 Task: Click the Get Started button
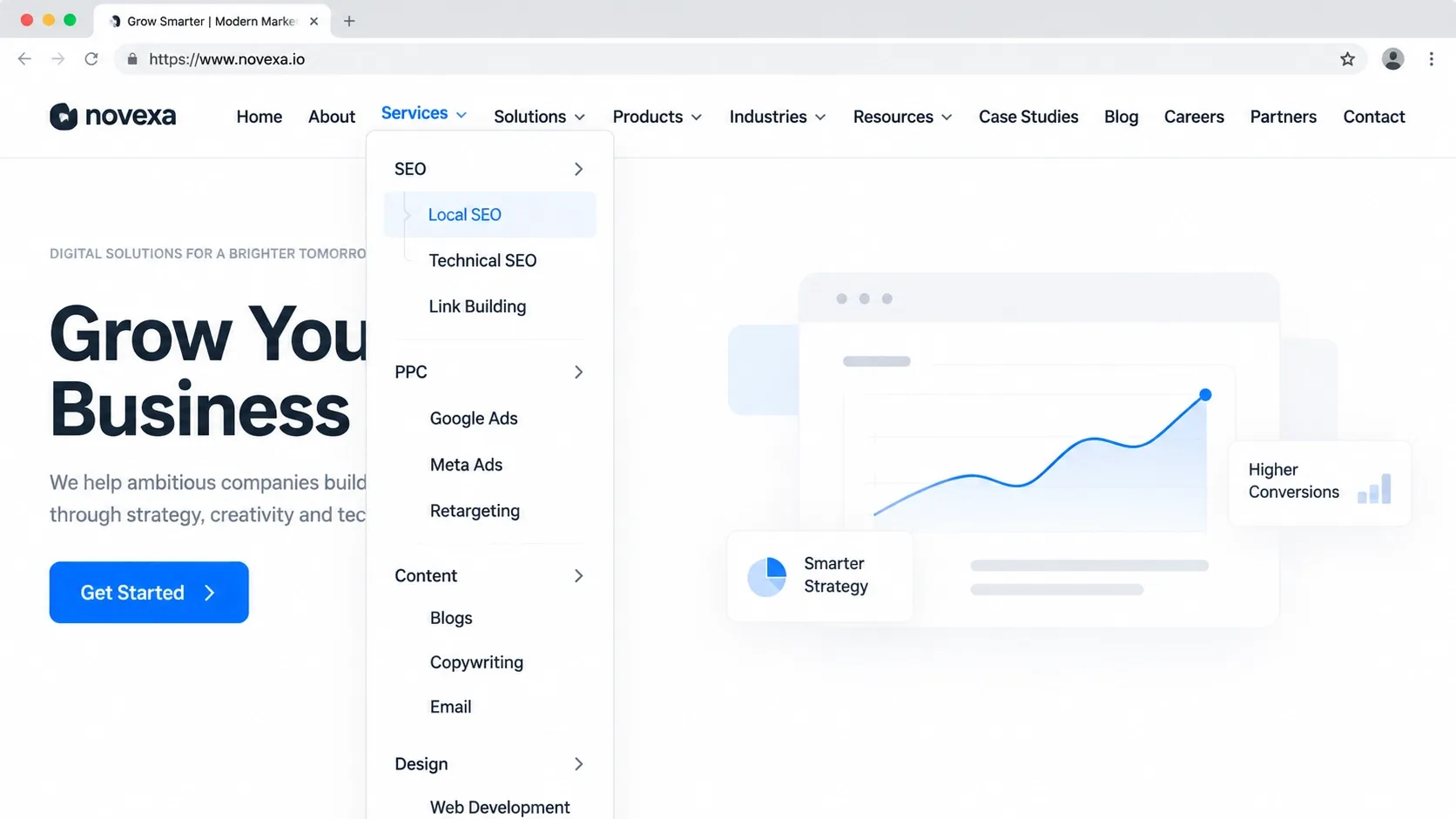149,592
